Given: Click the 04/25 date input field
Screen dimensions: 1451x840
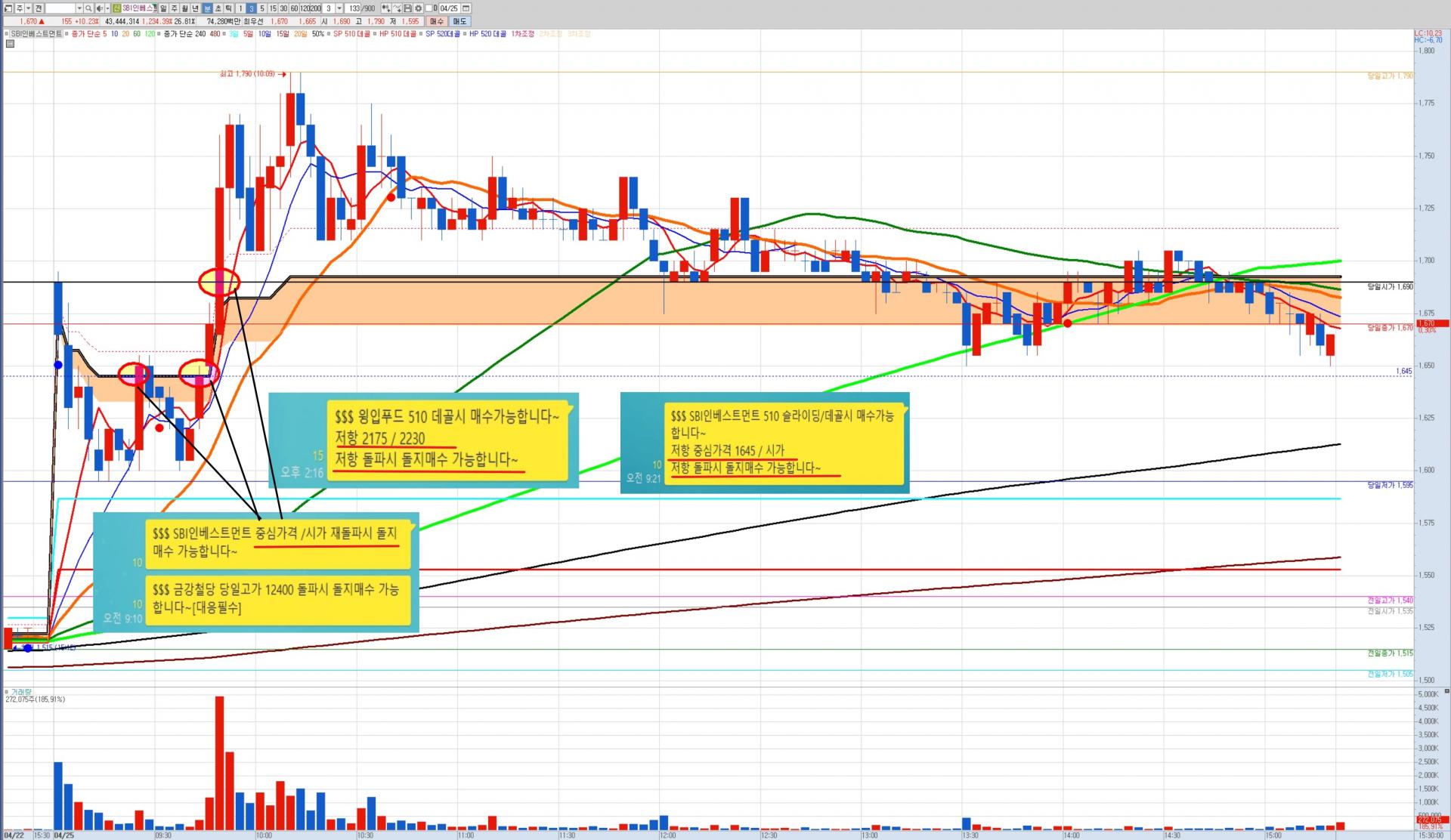Looking at the screenshot, I should click(449, 8).
